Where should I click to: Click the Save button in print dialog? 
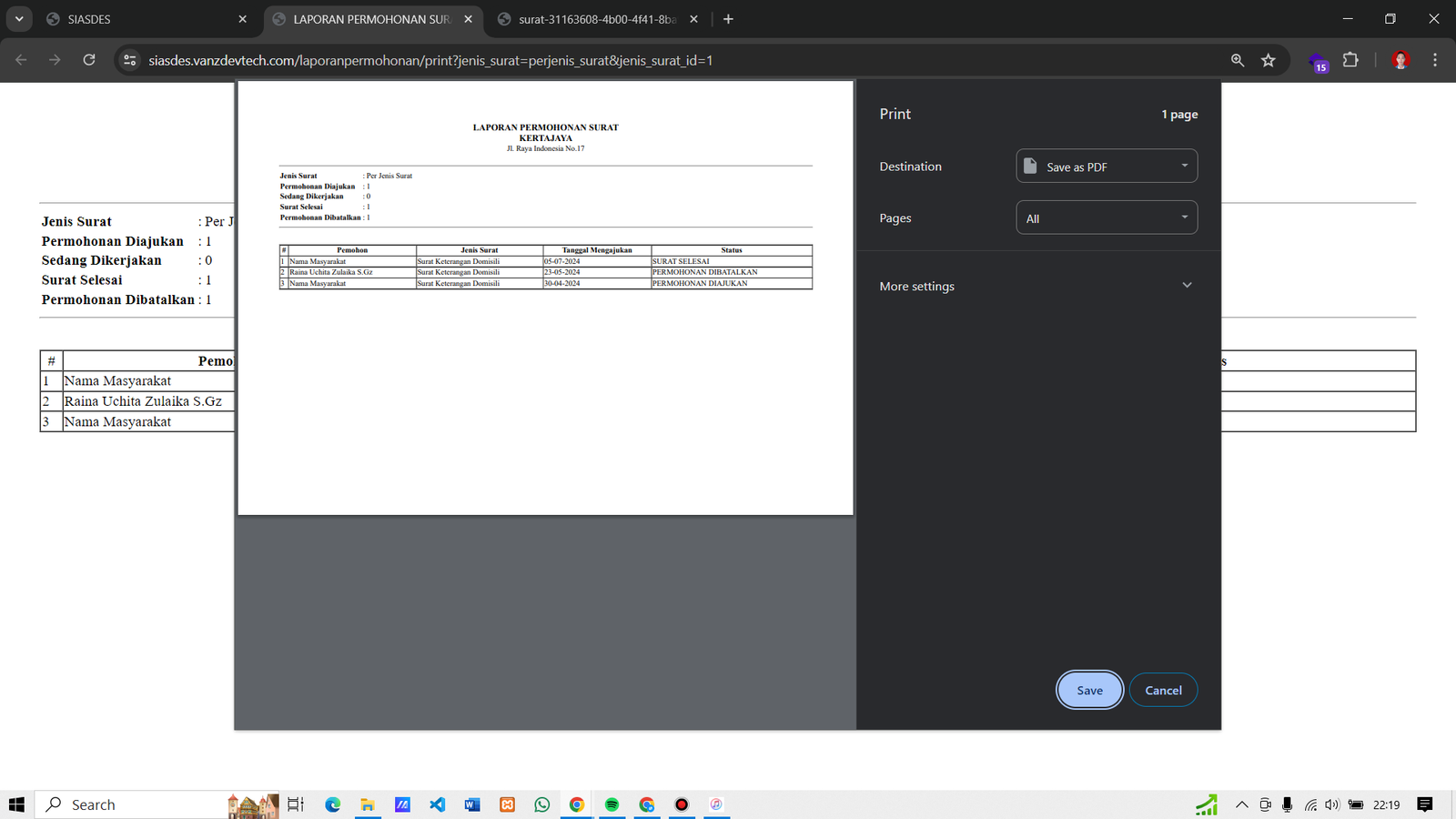tap(1089, 690)
